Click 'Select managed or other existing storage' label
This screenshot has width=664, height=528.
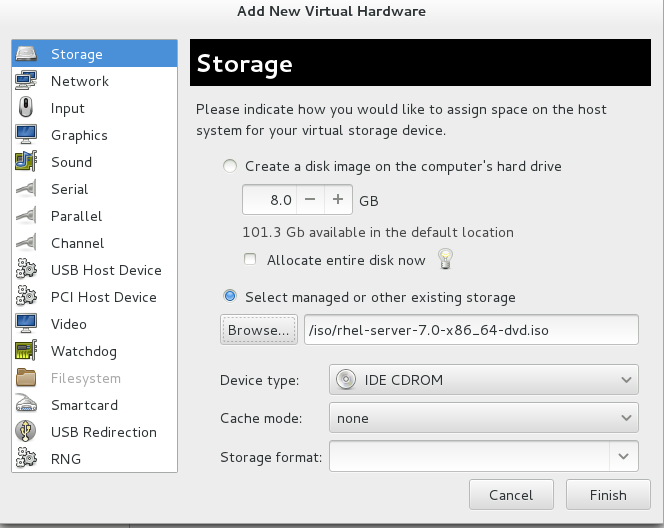(380, 297)
